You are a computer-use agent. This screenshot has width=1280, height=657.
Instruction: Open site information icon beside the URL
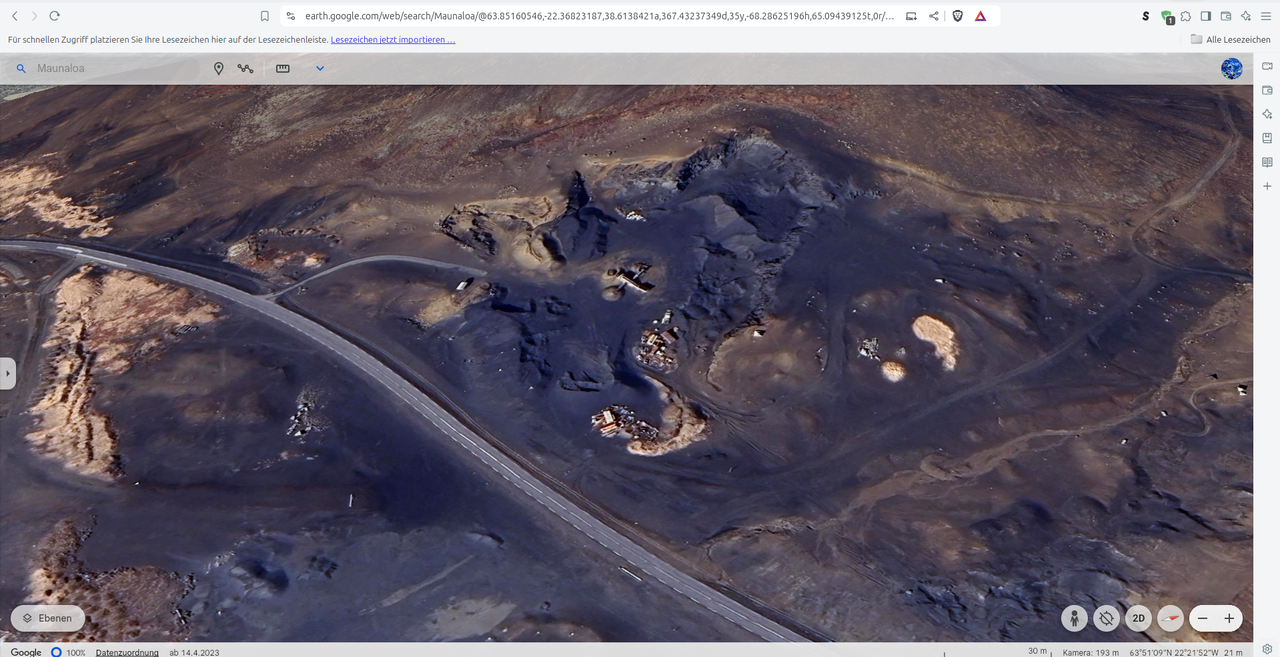click(x=291, y=16)
